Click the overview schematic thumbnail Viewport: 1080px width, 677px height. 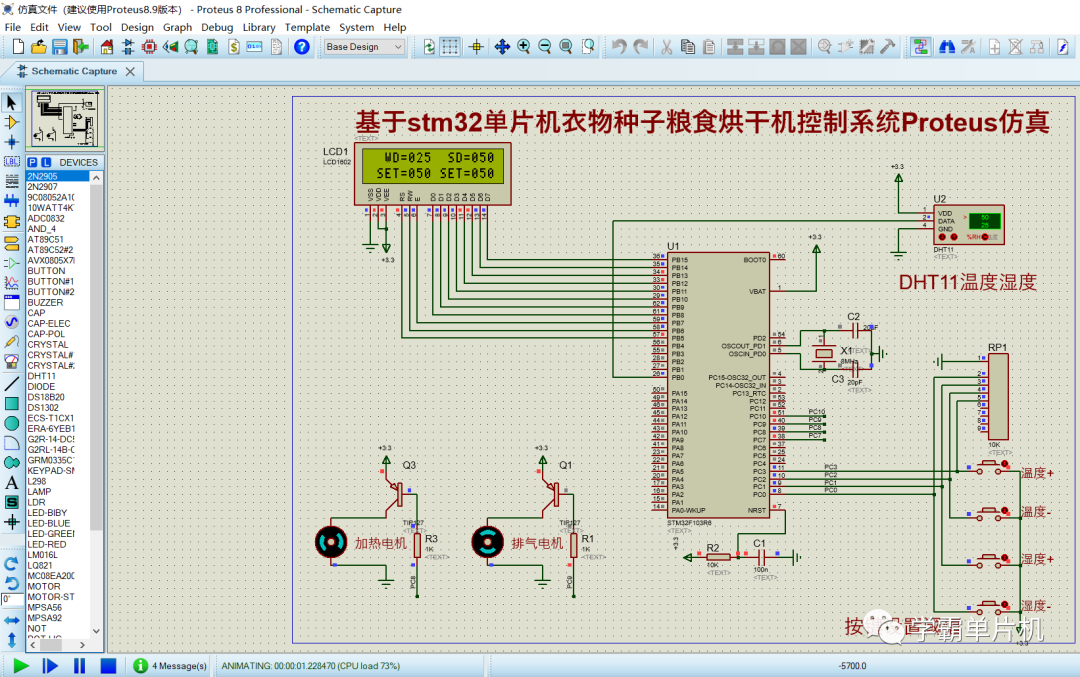[x=66, y=118]
